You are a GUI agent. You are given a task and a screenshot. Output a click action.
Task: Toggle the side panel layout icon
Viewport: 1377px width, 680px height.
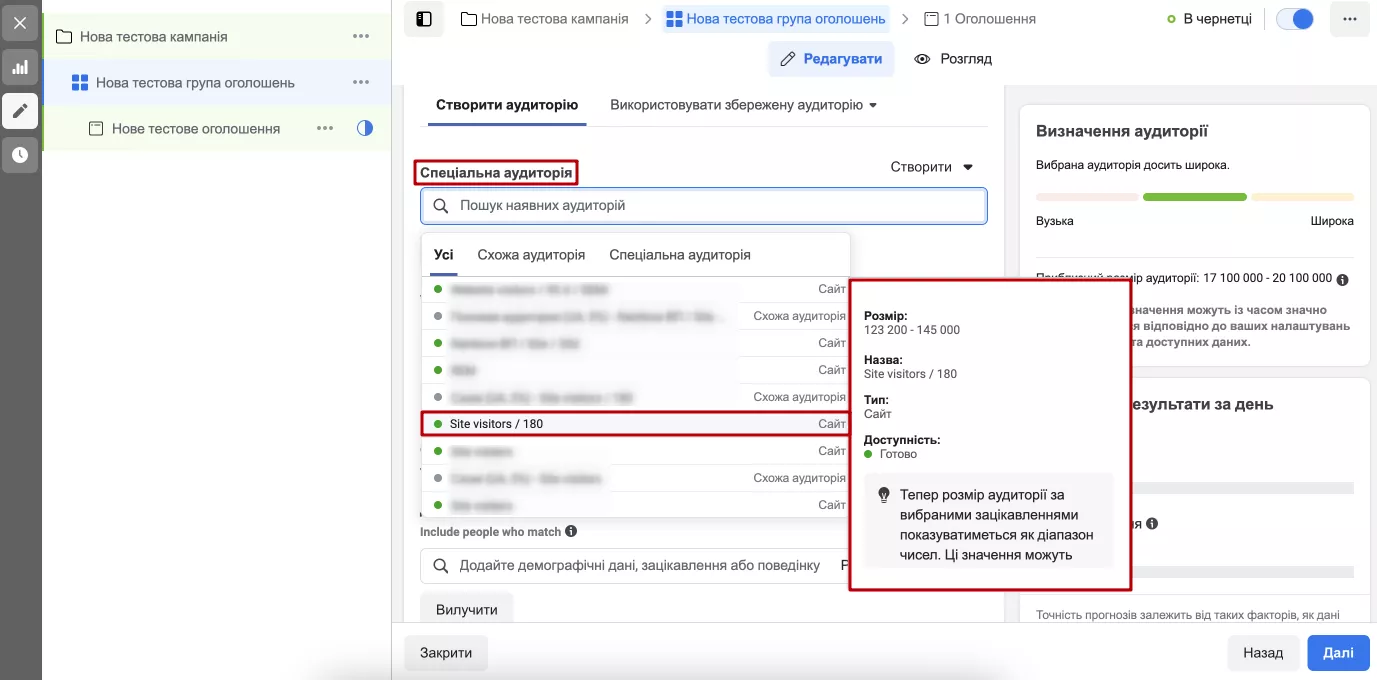pyautogui.click(x=424, y=19)
